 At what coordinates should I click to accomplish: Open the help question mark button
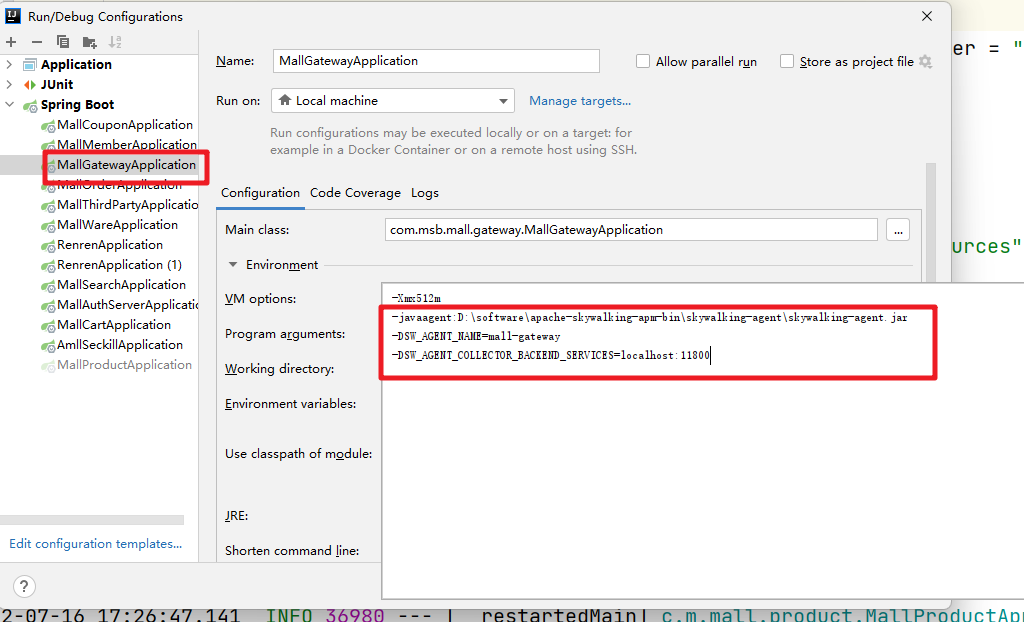[24, 586]
